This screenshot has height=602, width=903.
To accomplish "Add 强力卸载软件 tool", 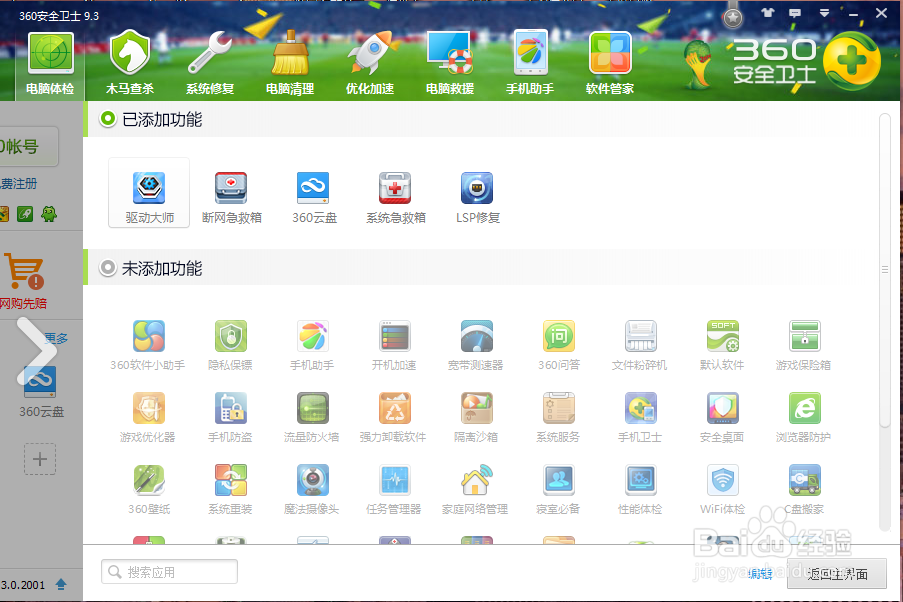I will click(394, 417).
